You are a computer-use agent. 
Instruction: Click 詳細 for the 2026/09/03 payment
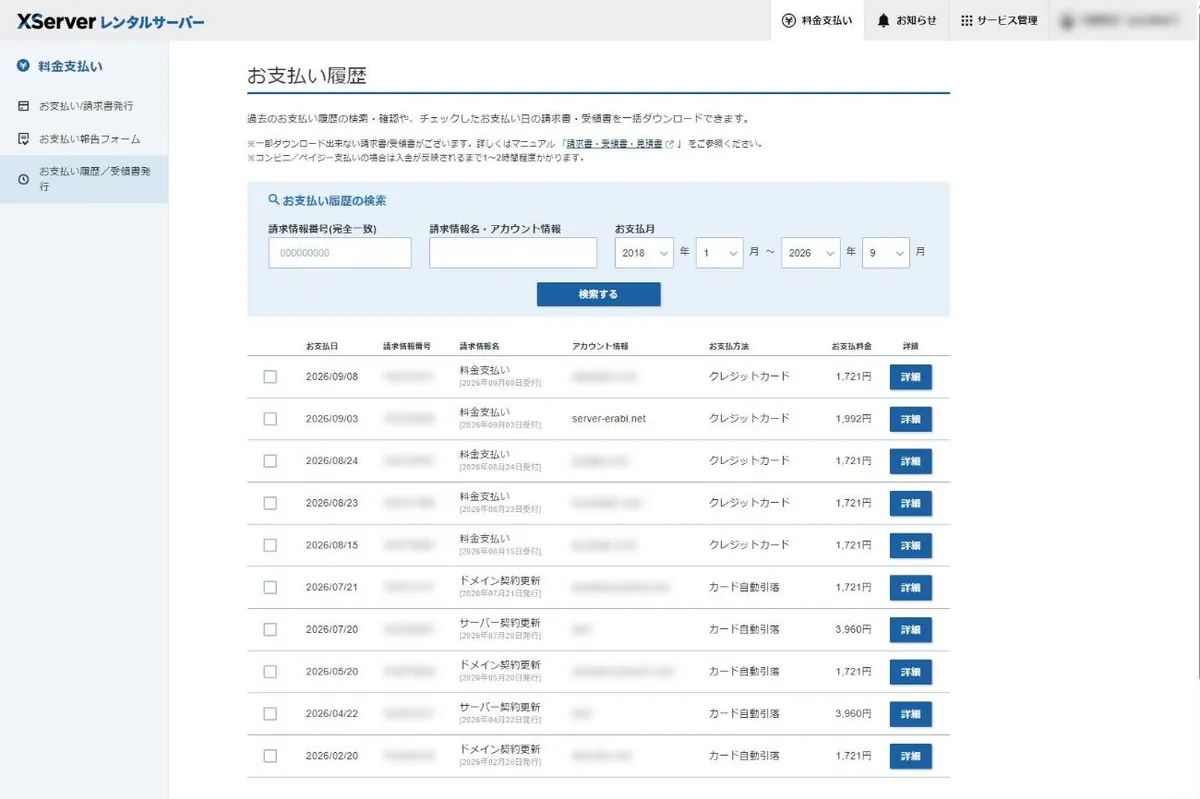pos(910,419)
